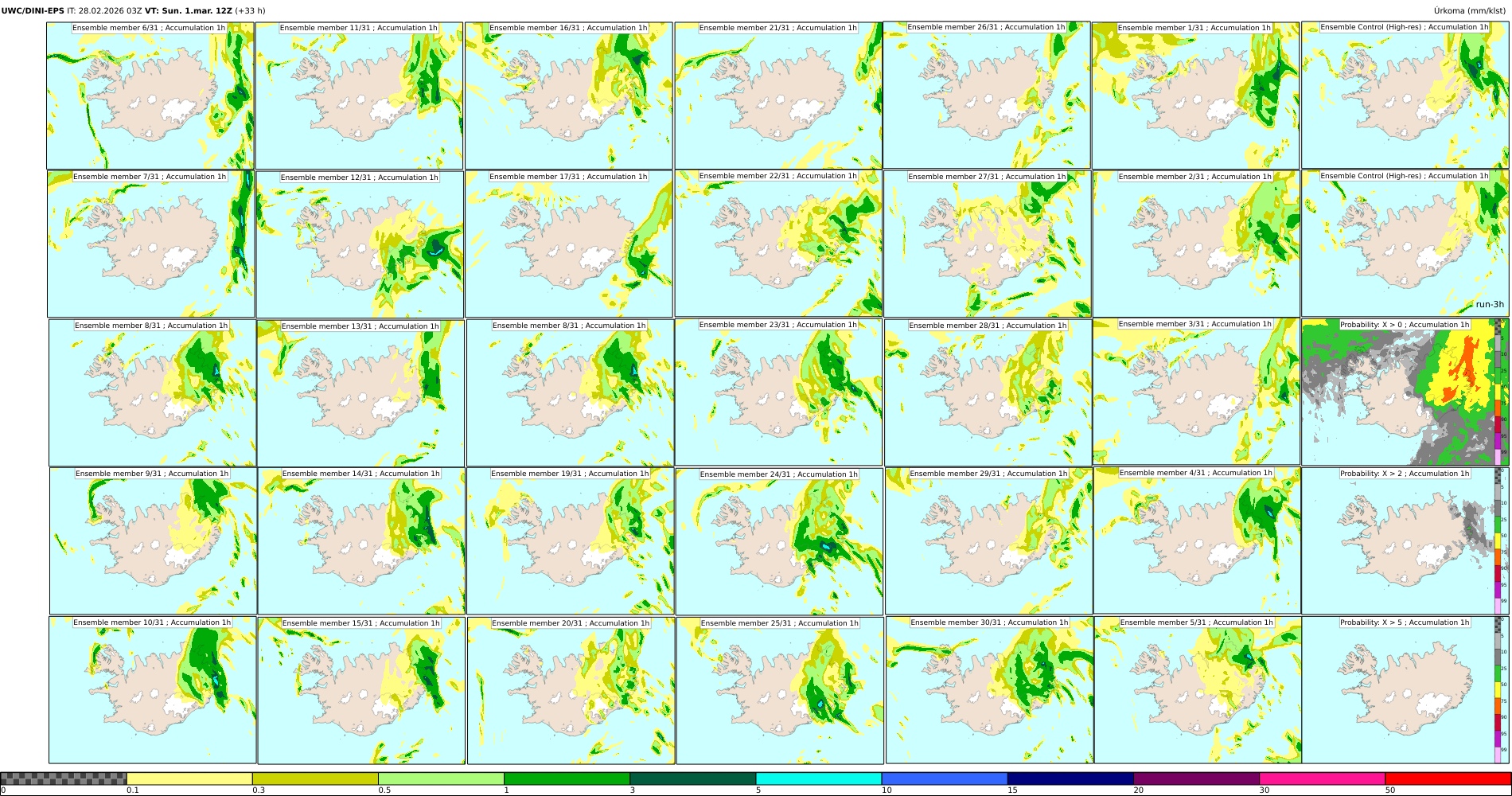Show the Ensemble member 28/31 map
The image size is (1512, 796).
pyautogui.click(x=988, y=393)
